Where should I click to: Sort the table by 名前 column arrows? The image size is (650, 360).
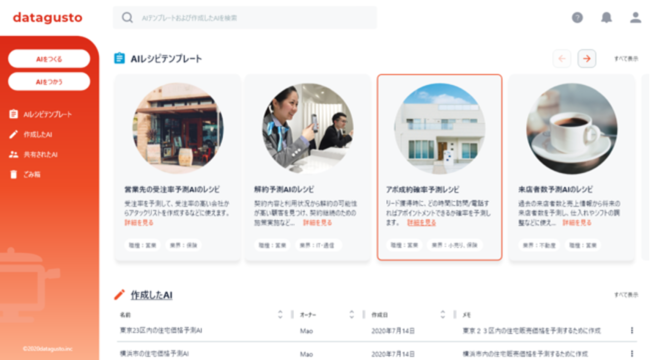point(280,314)
